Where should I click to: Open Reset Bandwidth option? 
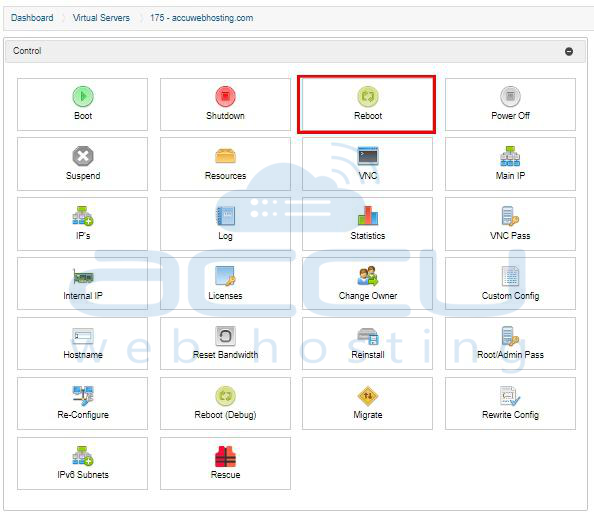click(225, 343)
